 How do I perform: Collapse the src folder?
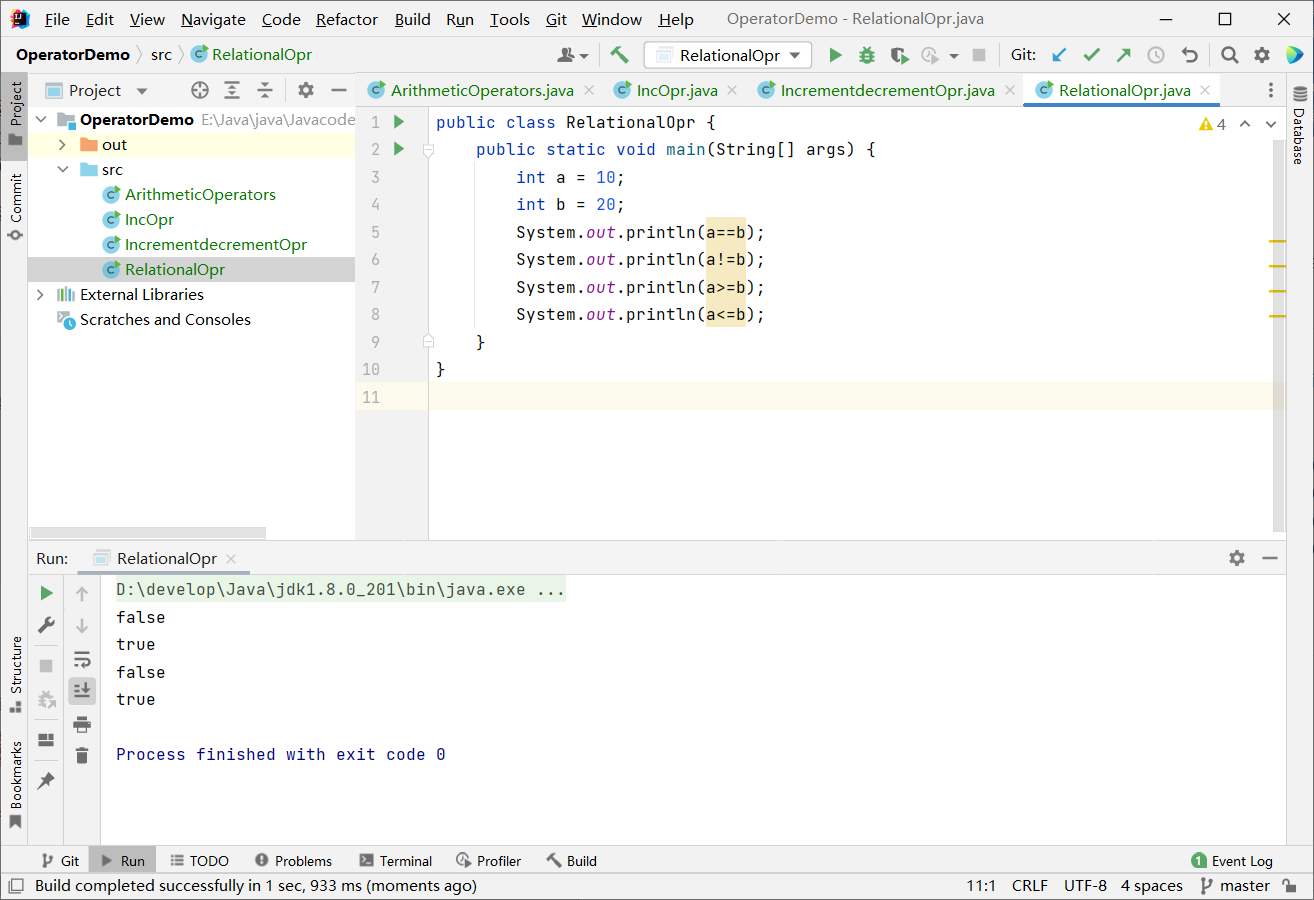(x=62, y=170)
